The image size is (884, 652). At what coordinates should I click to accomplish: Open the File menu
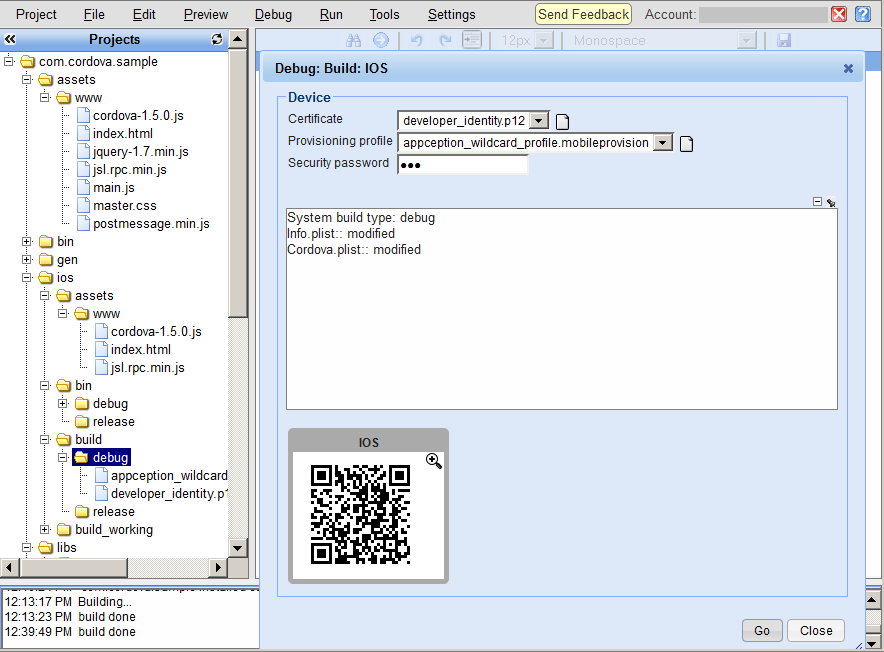tap(94, 15)
